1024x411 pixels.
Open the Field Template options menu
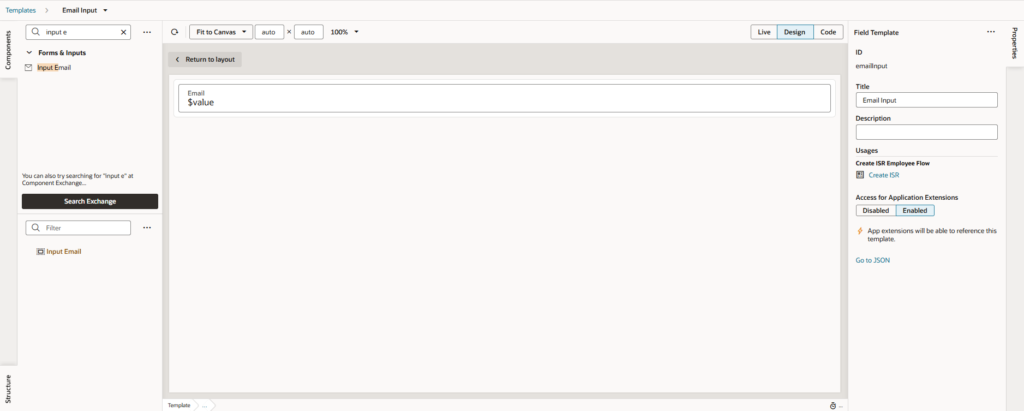991,32
